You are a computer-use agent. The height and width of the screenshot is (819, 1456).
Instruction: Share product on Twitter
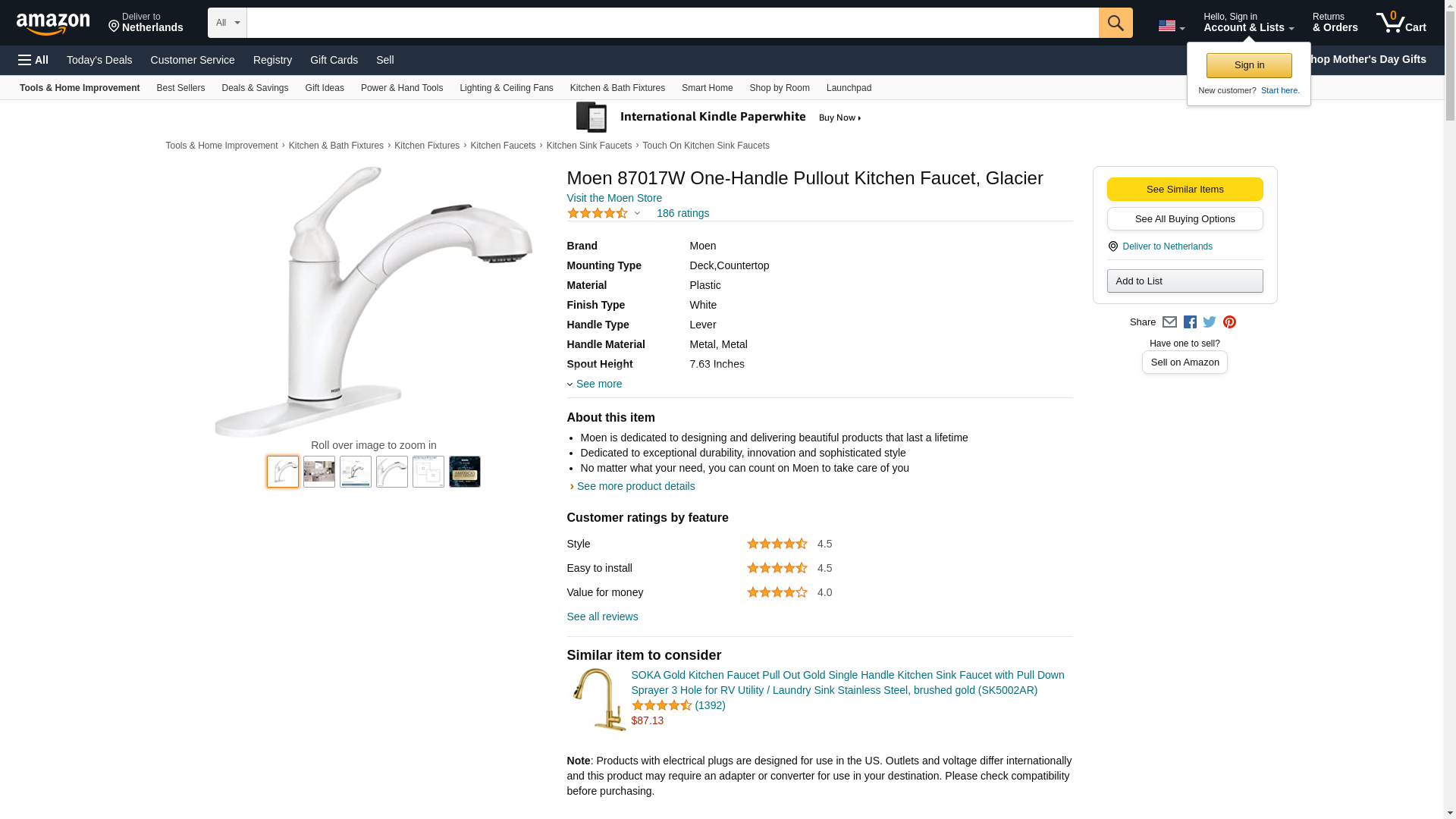pyautogui.click(x=1210, y=322)
